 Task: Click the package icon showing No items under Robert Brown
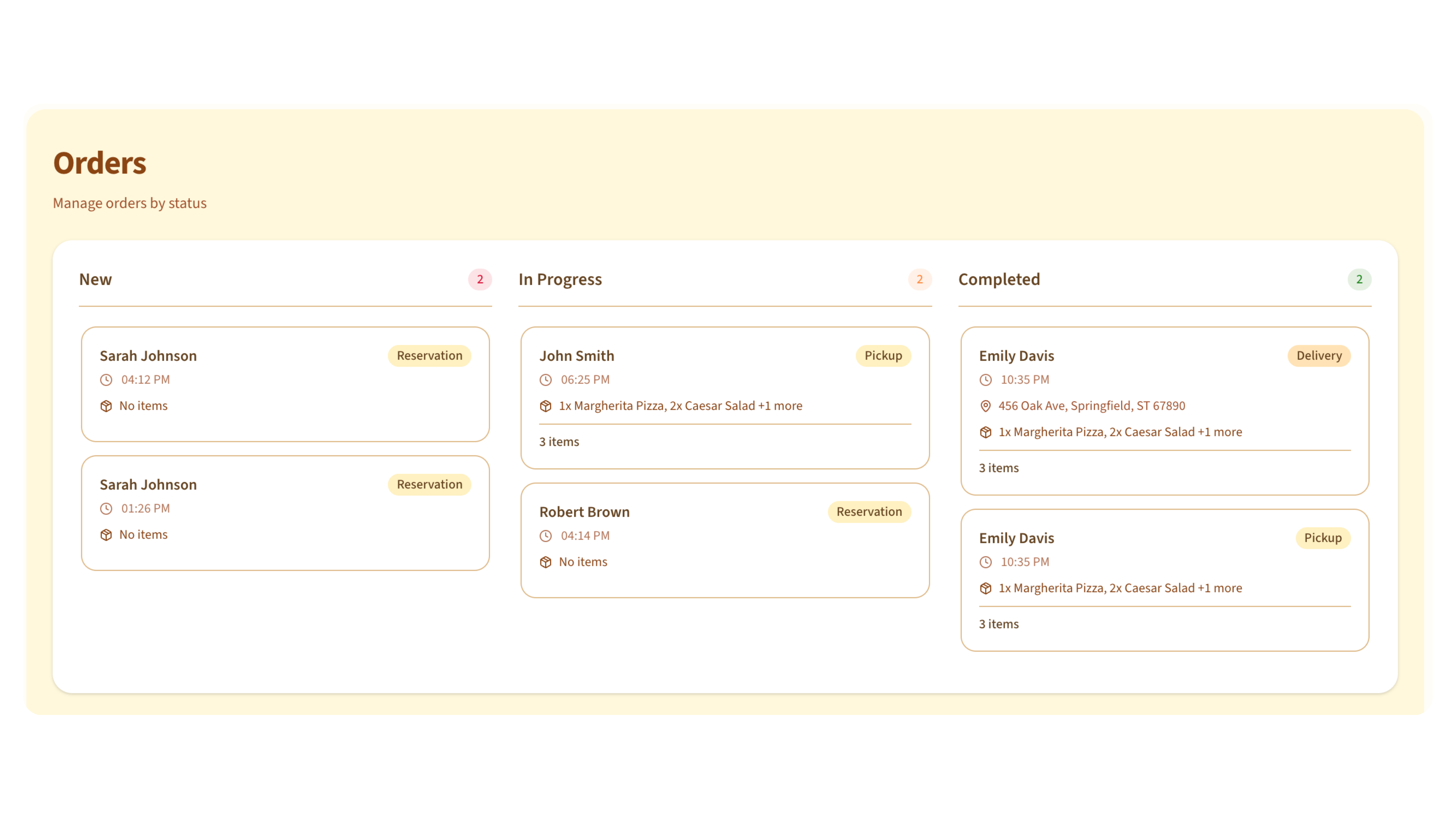546,562
